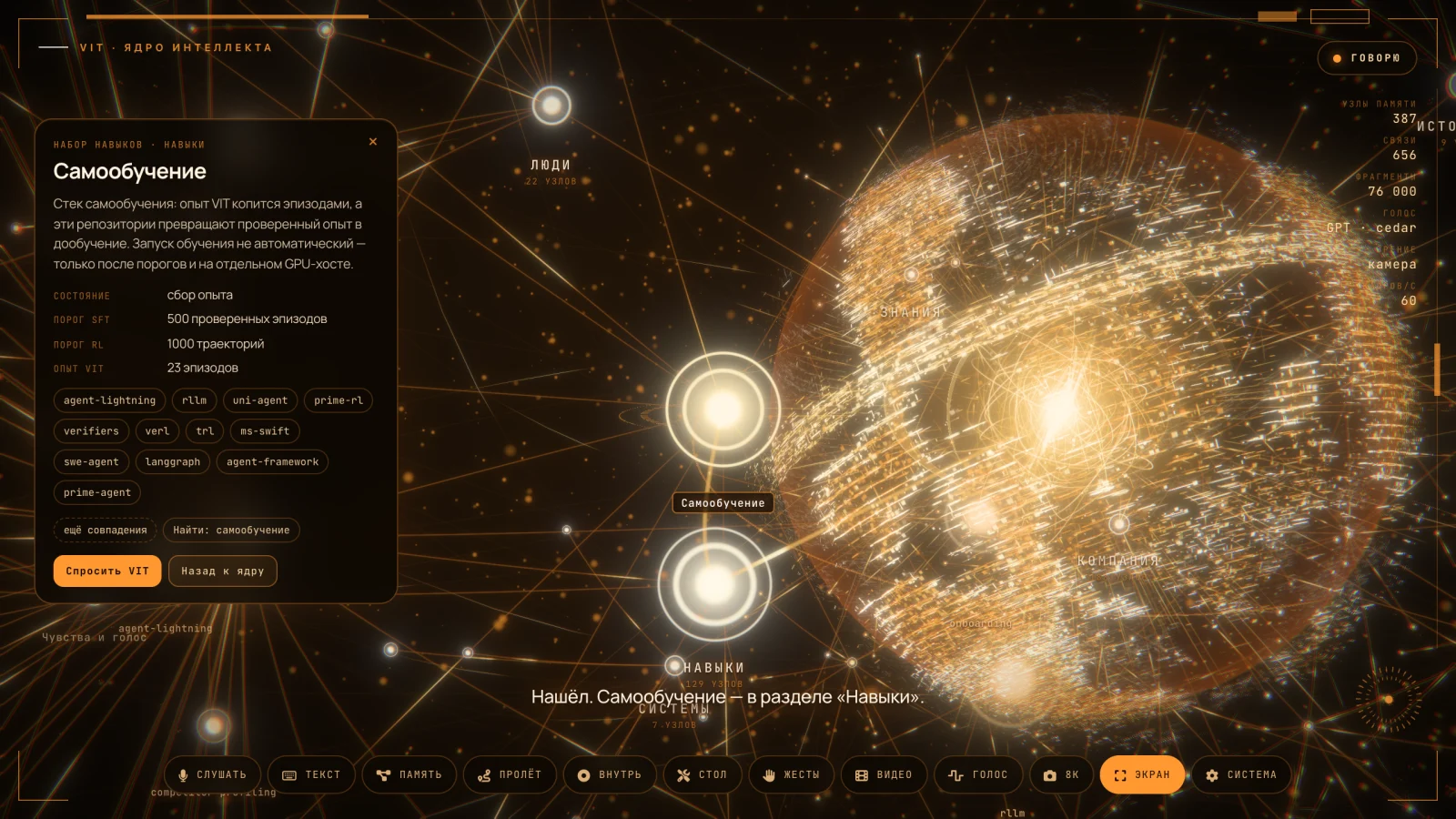1456x819 pixels.
Task: Select the verifiers tag
Action: (91, 431)
